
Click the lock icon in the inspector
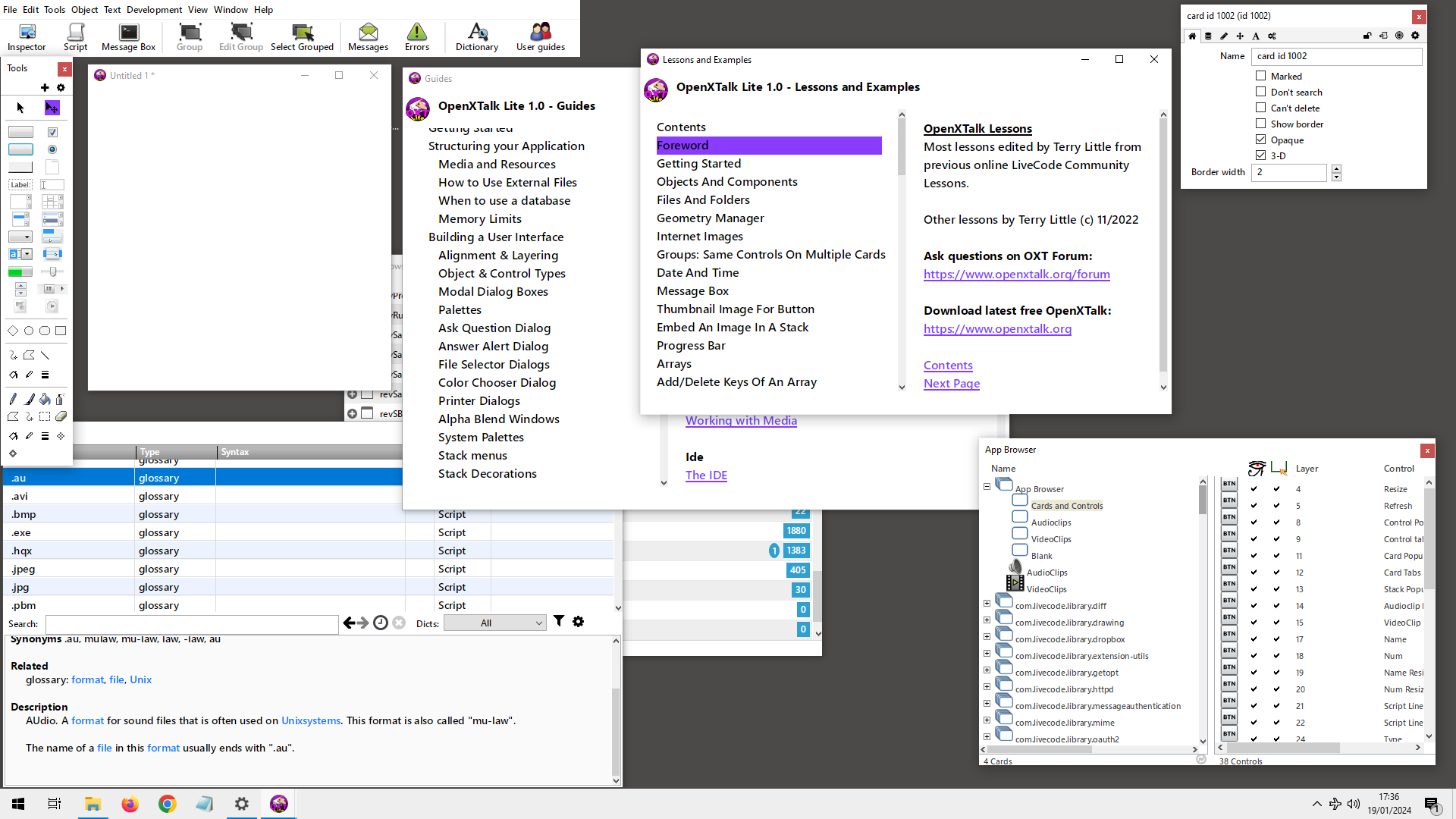tap(1367, 36)
